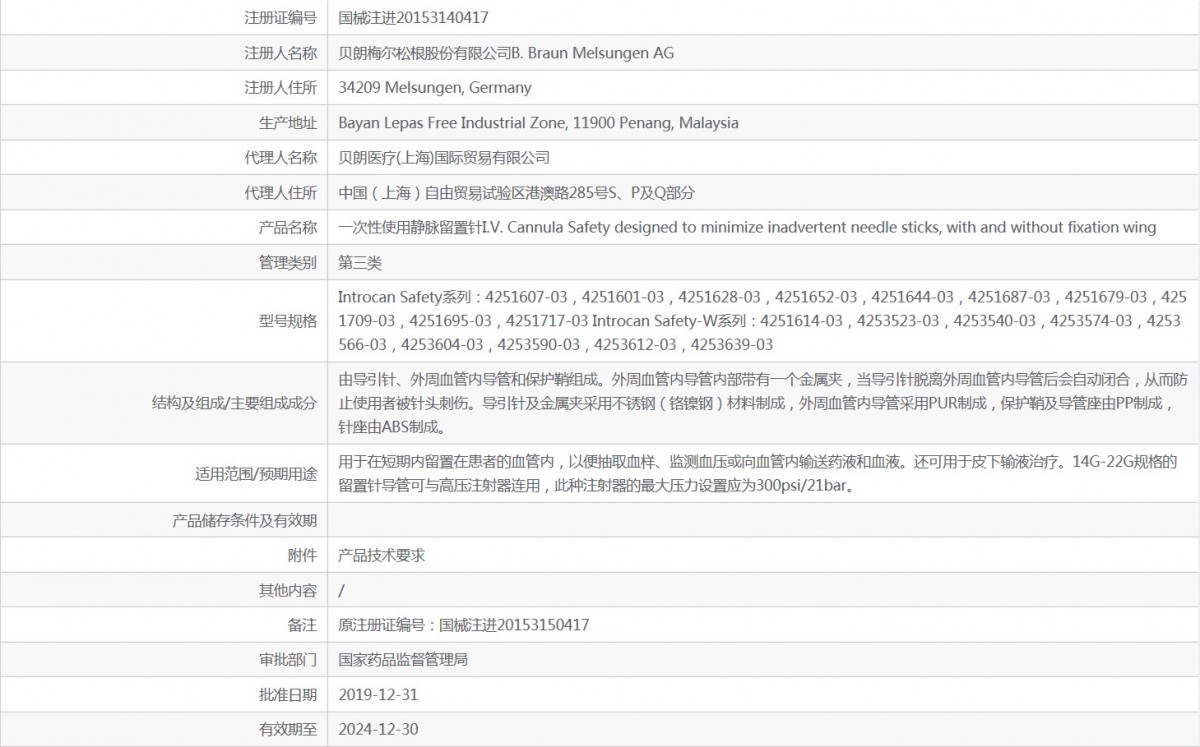The width and height of the screenshot is (1200, 747).
Task: Select Bayan Lepas Free Industrial Zone address
Action: (x=538, y=123)
